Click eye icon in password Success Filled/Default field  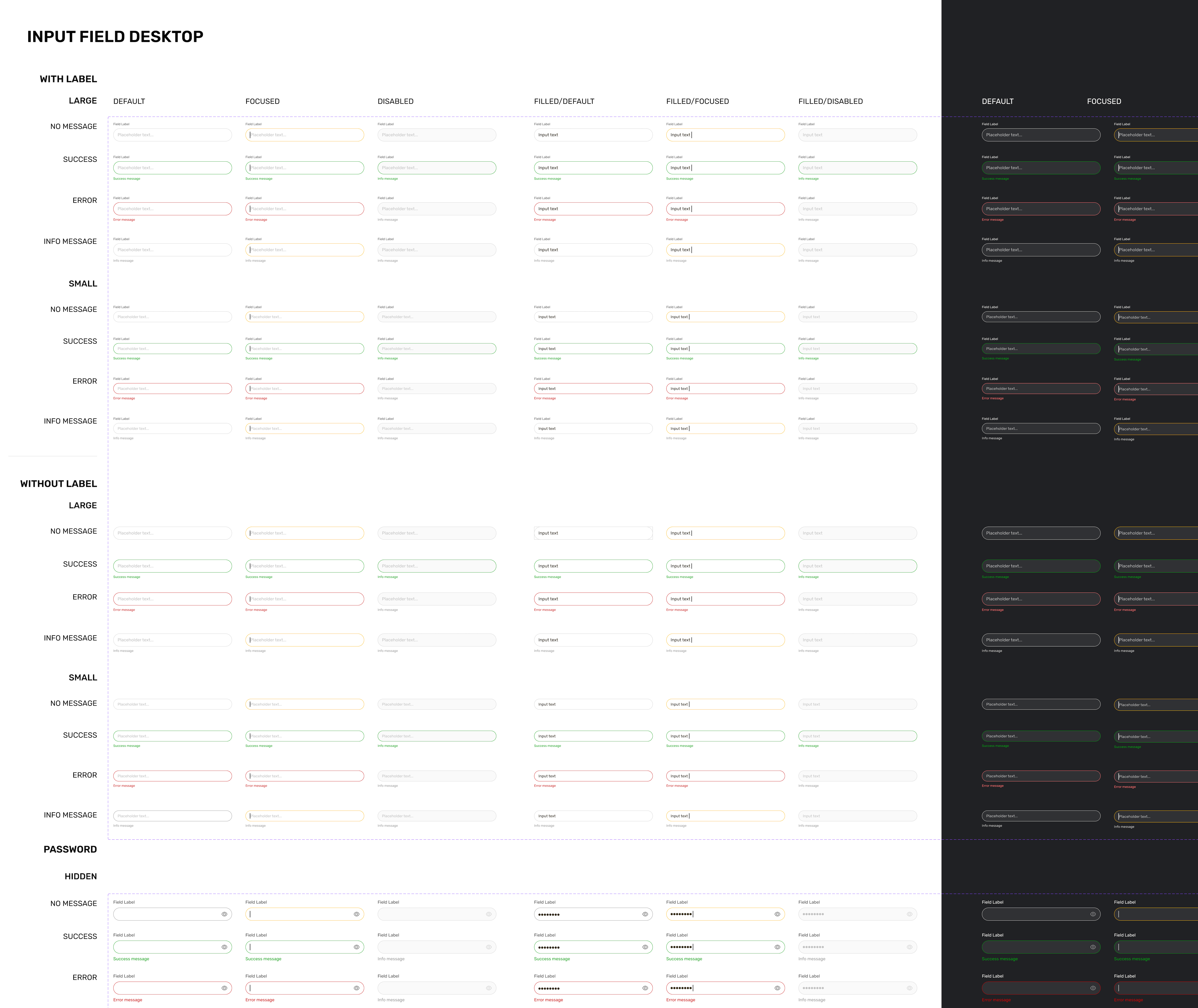point(645,947)
